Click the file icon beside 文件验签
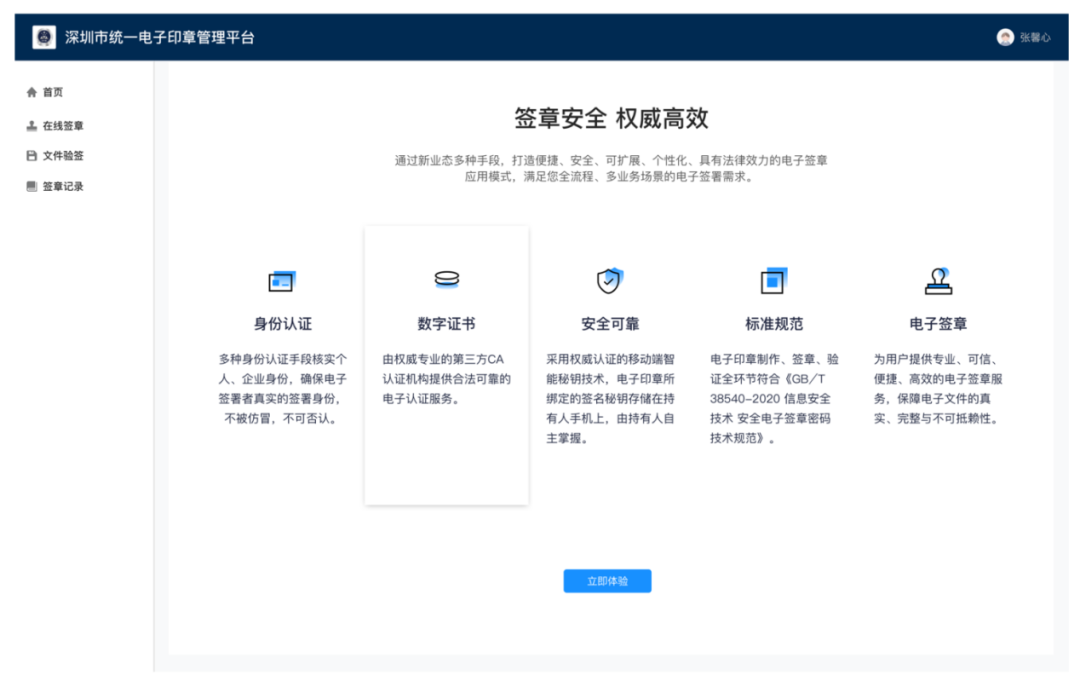 point(32,156)
